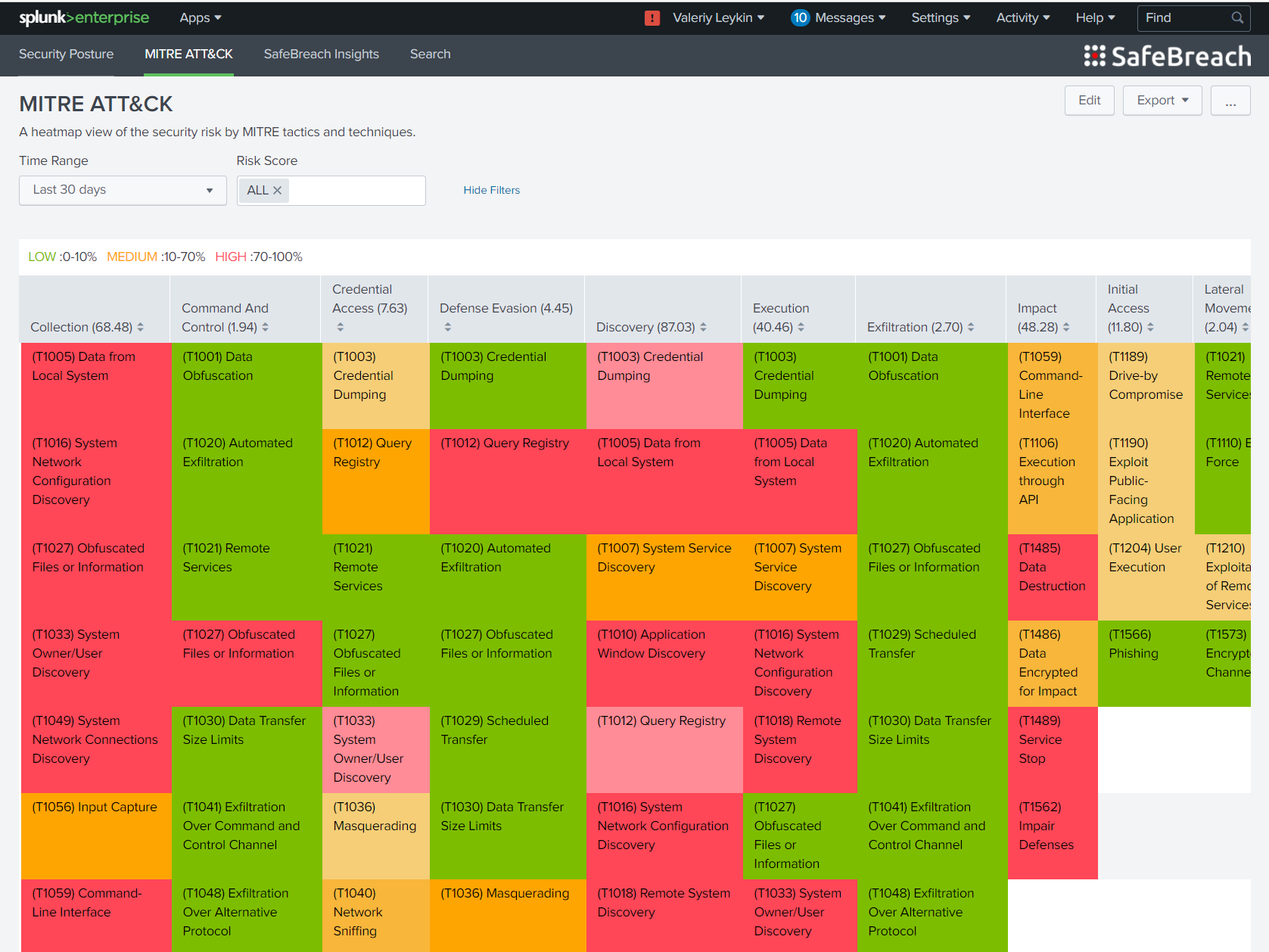Click T1059 Command-Line Interface in Impact column
Viewport: 1269px width, 952px height.
point(1053,386)
